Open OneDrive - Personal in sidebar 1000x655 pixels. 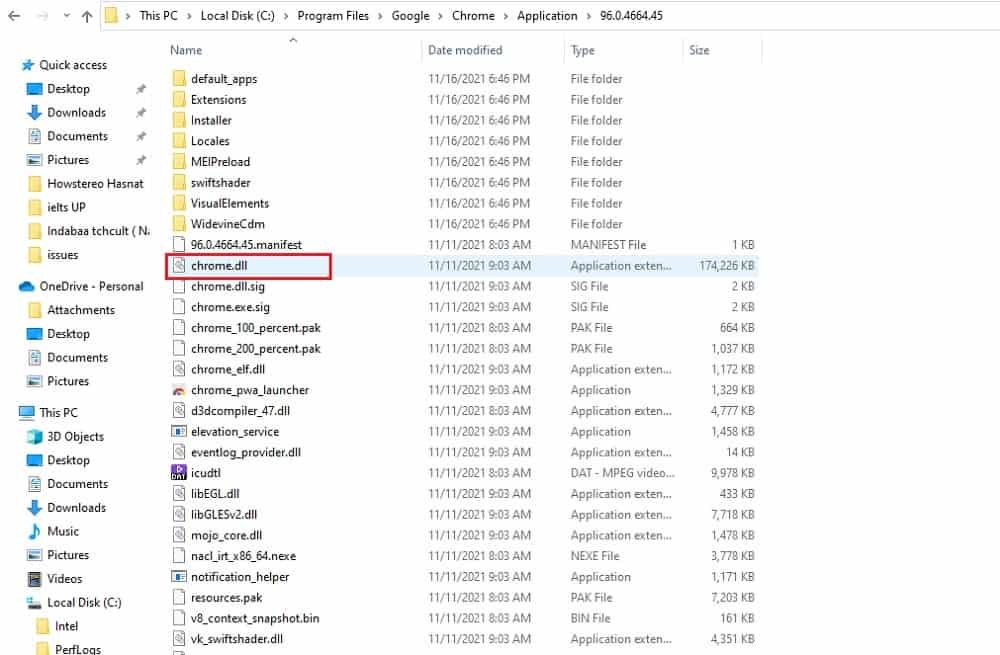point(91,286)
